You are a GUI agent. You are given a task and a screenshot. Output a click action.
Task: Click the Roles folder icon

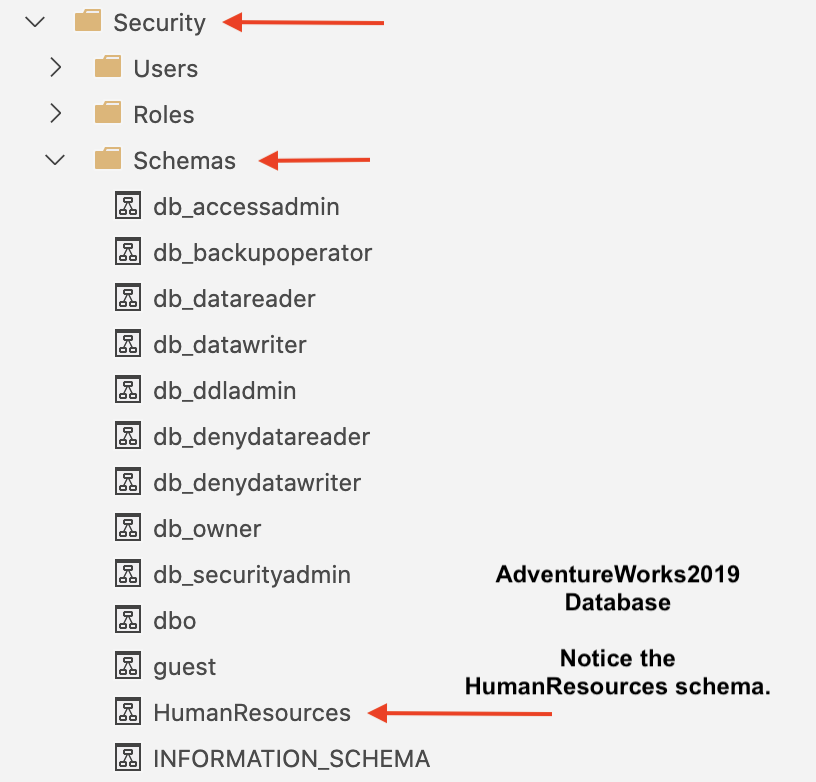tap(108, 114)
